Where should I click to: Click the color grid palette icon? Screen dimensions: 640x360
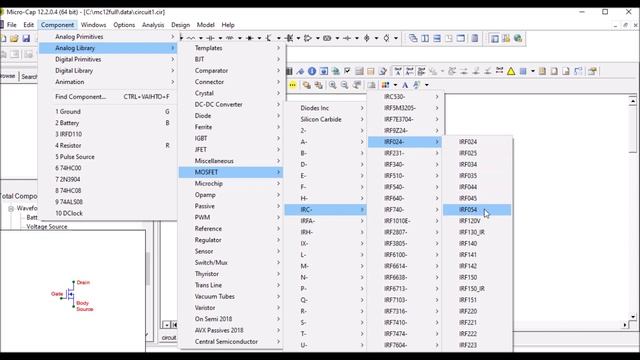pos(385,84)
